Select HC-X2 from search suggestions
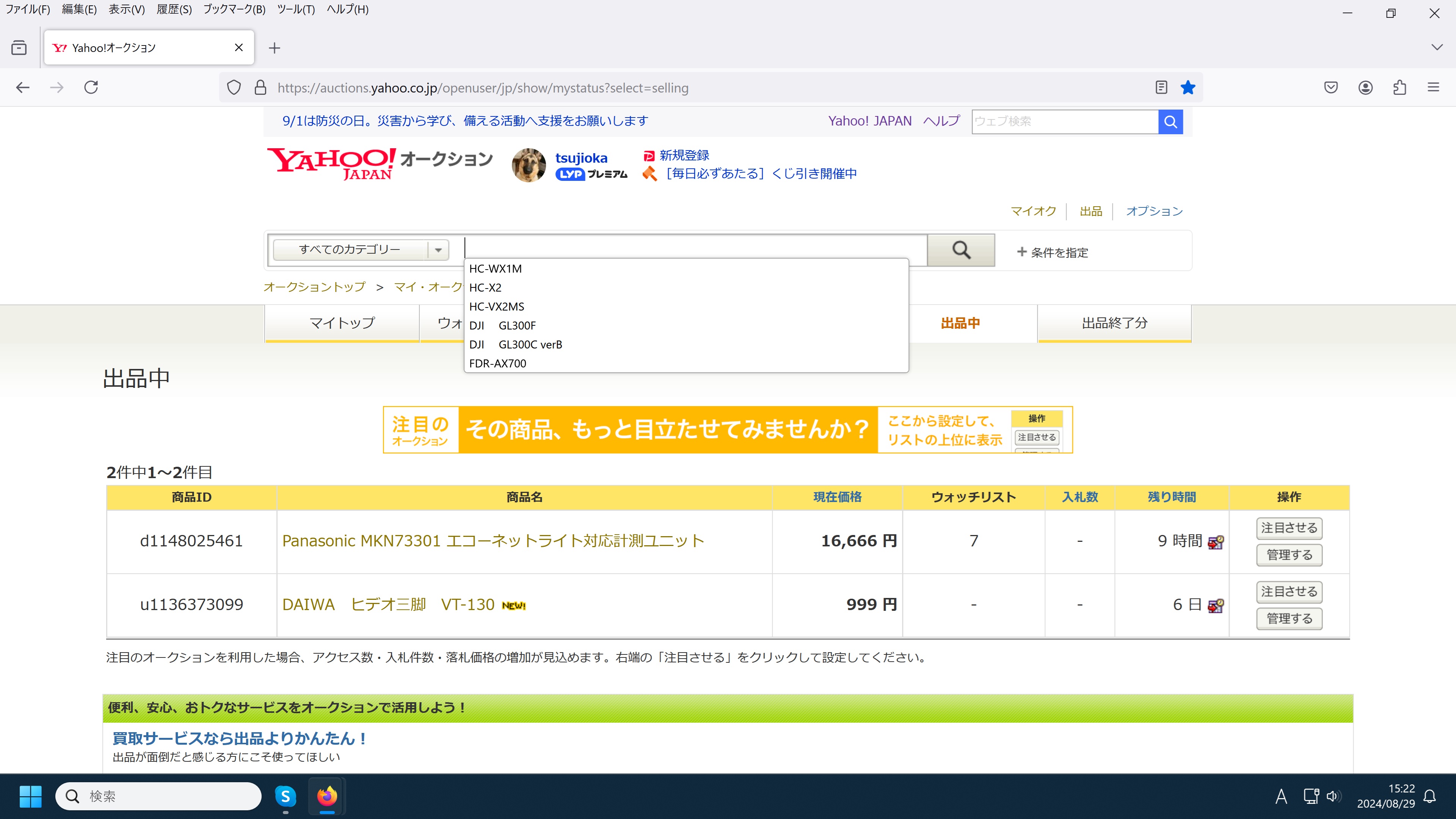1456x819 pixels. pos(485,288)
